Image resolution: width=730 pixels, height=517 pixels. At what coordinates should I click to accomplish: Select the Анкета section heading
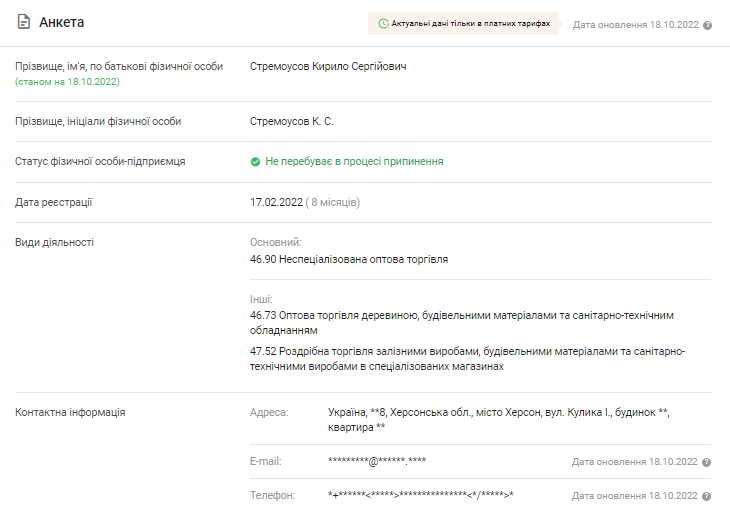(61, 22)
